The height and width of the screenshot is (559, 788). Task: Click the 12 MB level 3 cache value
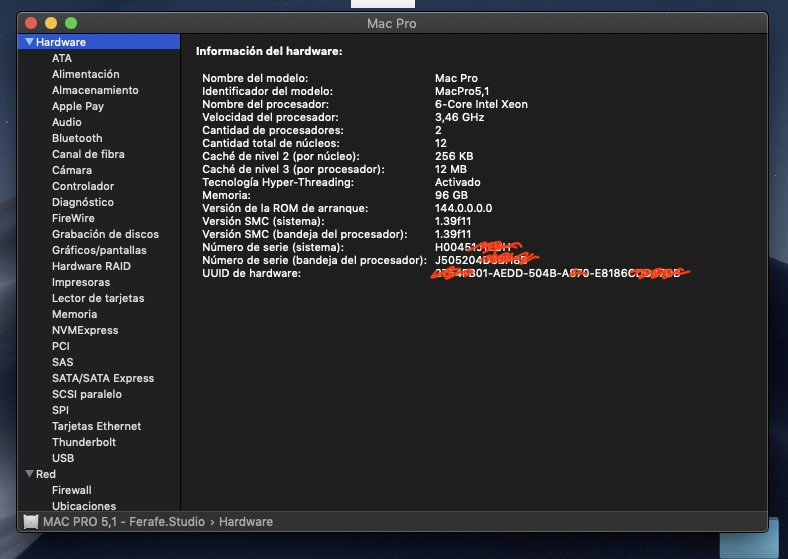(451, 169)
